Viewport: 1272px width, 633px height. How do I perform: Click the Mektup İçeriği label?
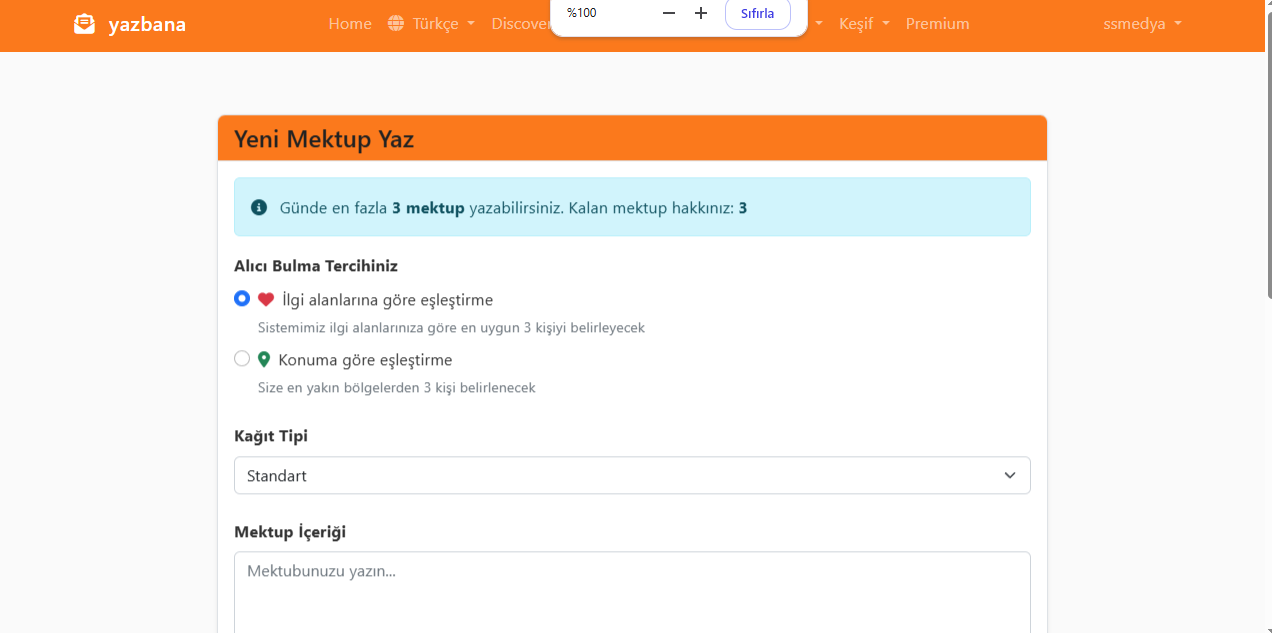click(290, 531)
